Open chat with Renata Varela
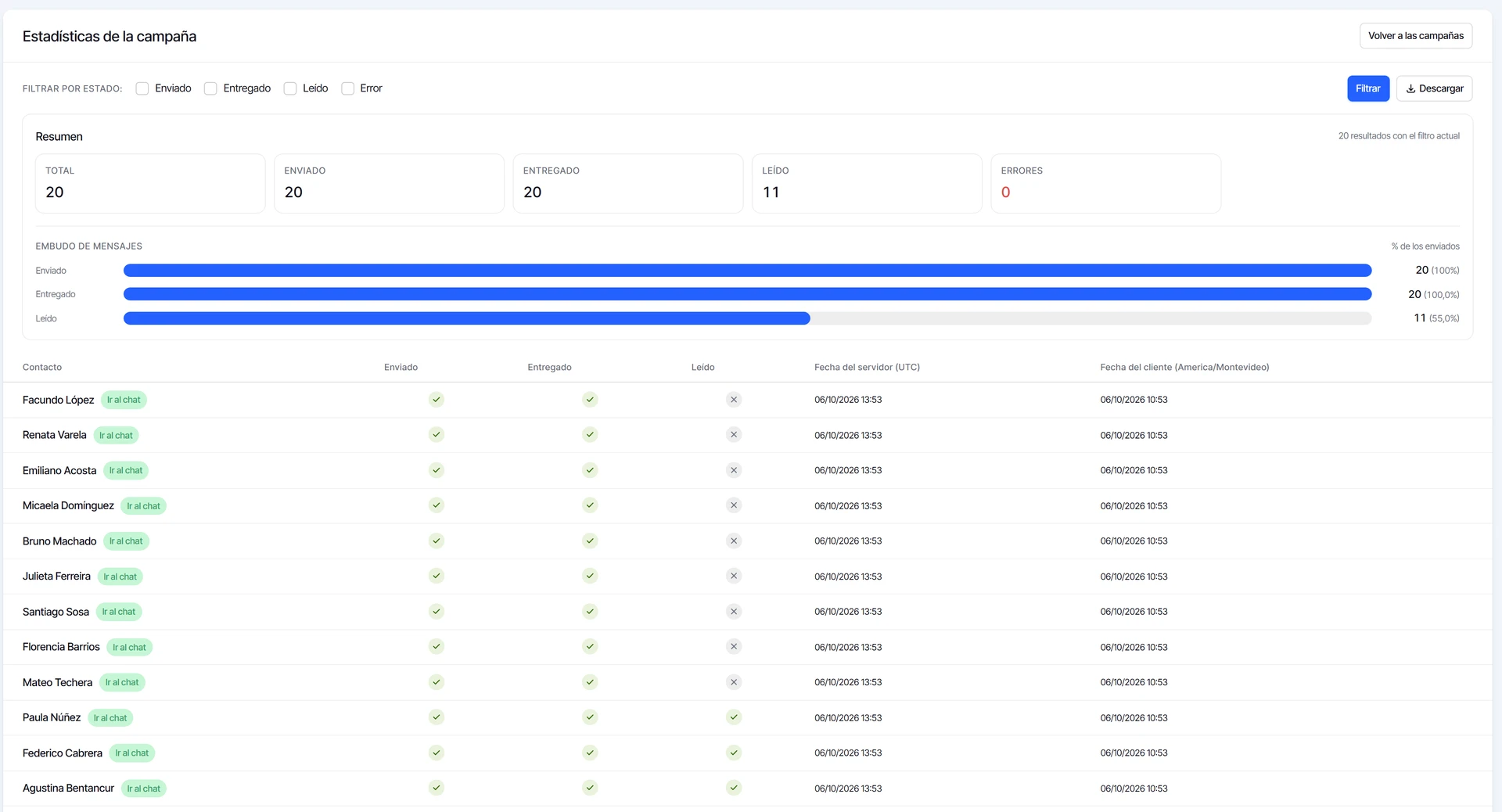1502x812 pixels. click(x=116, y=436)
